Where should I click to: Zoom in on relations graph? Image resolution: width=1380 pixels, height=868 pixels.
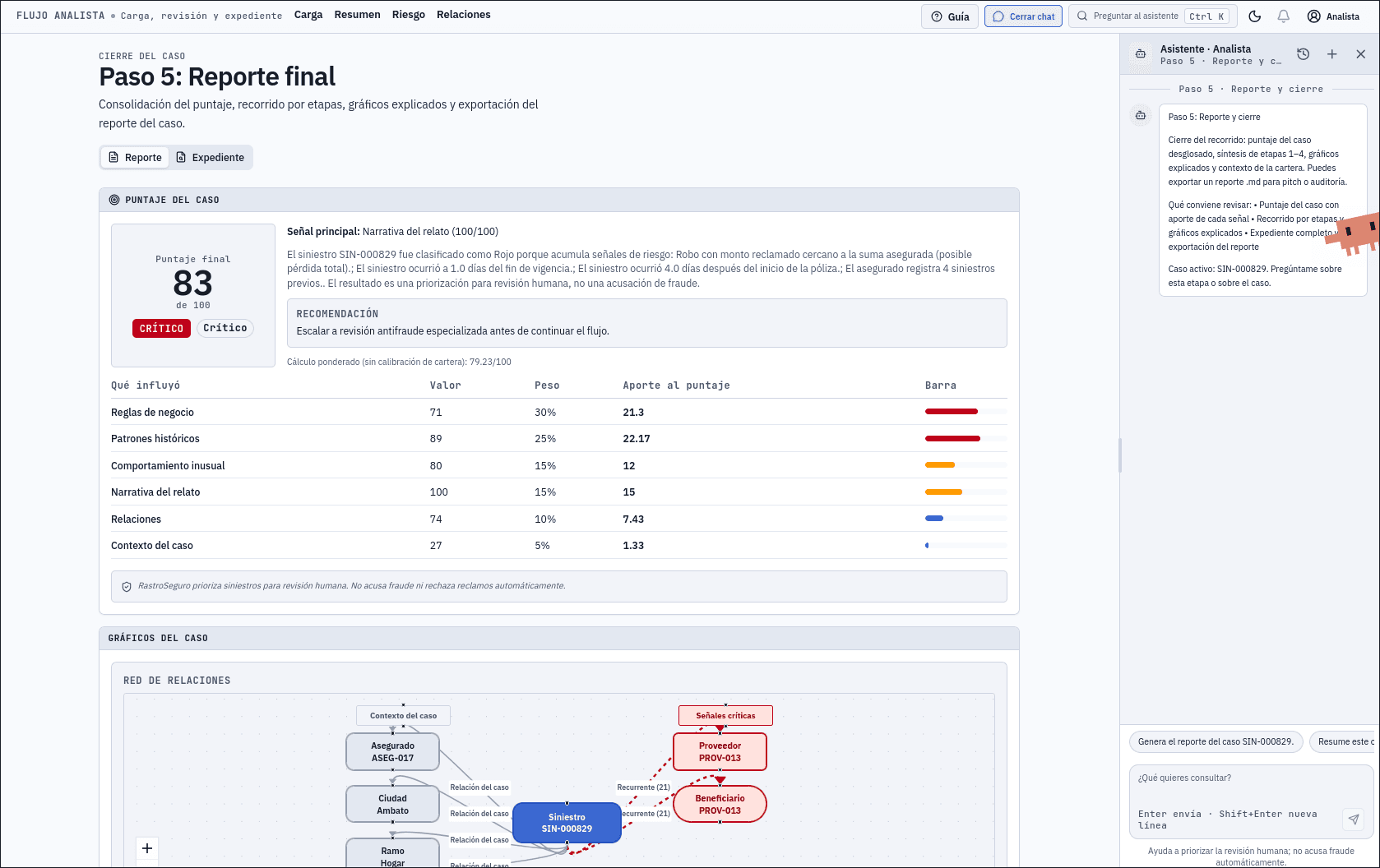147,848
